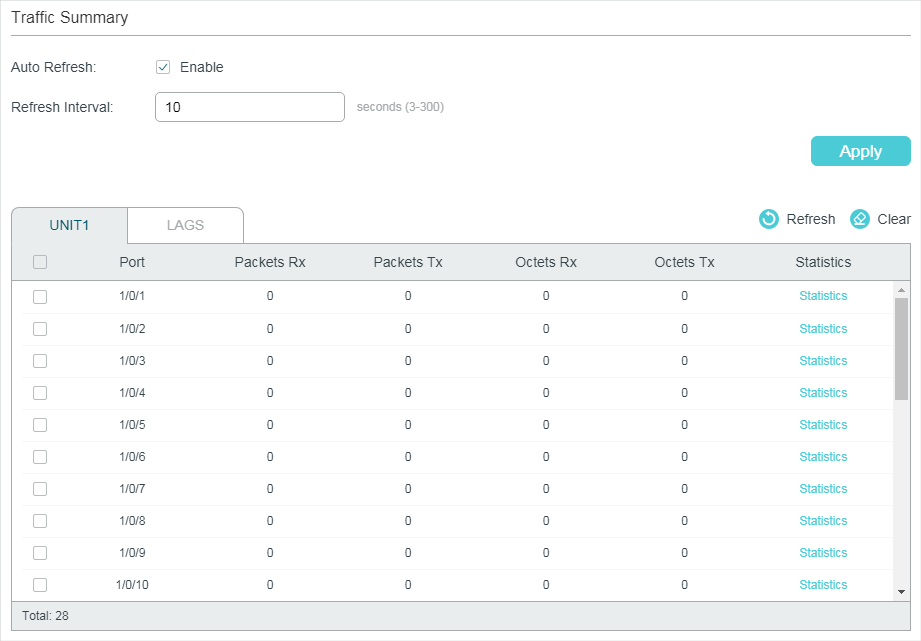Screen dimensions: 921x641
Task: Open Statistics link for port 1/0/3
Action: pos(823,361)
